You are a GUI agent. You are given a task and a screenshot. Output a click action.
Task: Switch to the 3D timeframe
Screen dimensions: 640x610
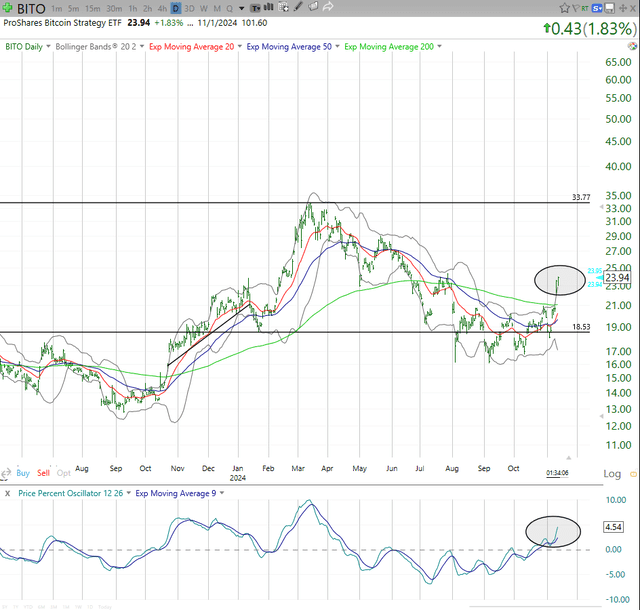click(x=189, y=9)
